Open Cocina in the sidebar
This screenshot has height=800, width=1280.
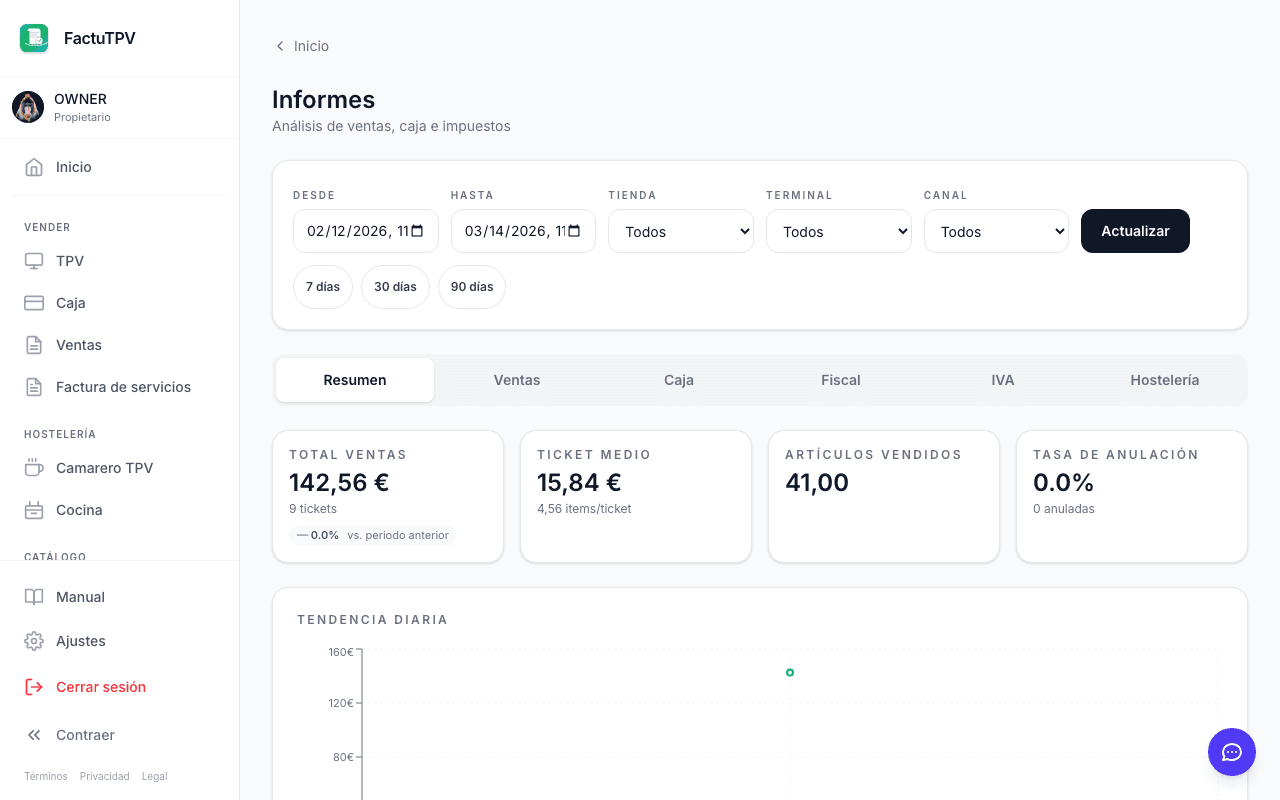120,510
